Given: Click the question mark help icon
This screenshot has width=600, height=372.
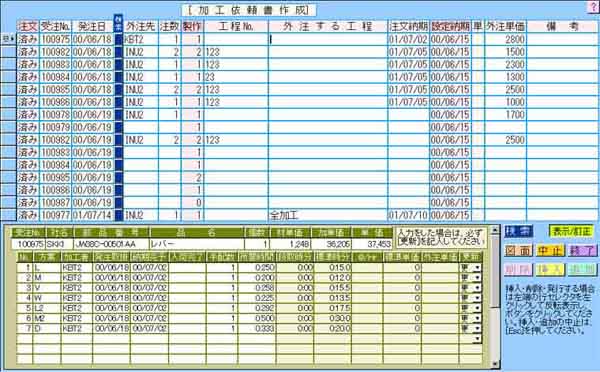Looking at the screenshot, I should click(594, 7).
